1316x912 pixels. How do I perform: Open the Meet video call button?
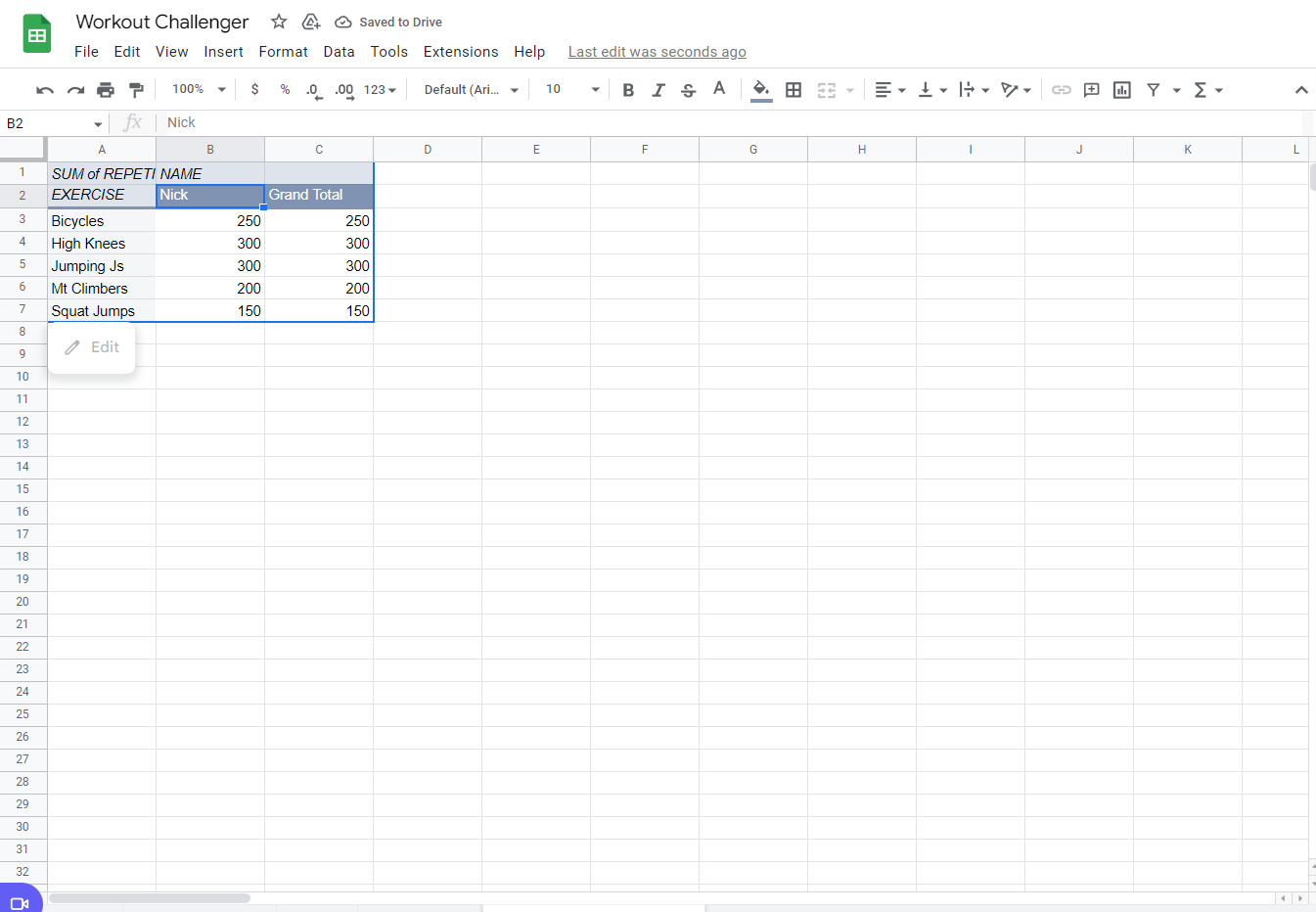(20, 901)
